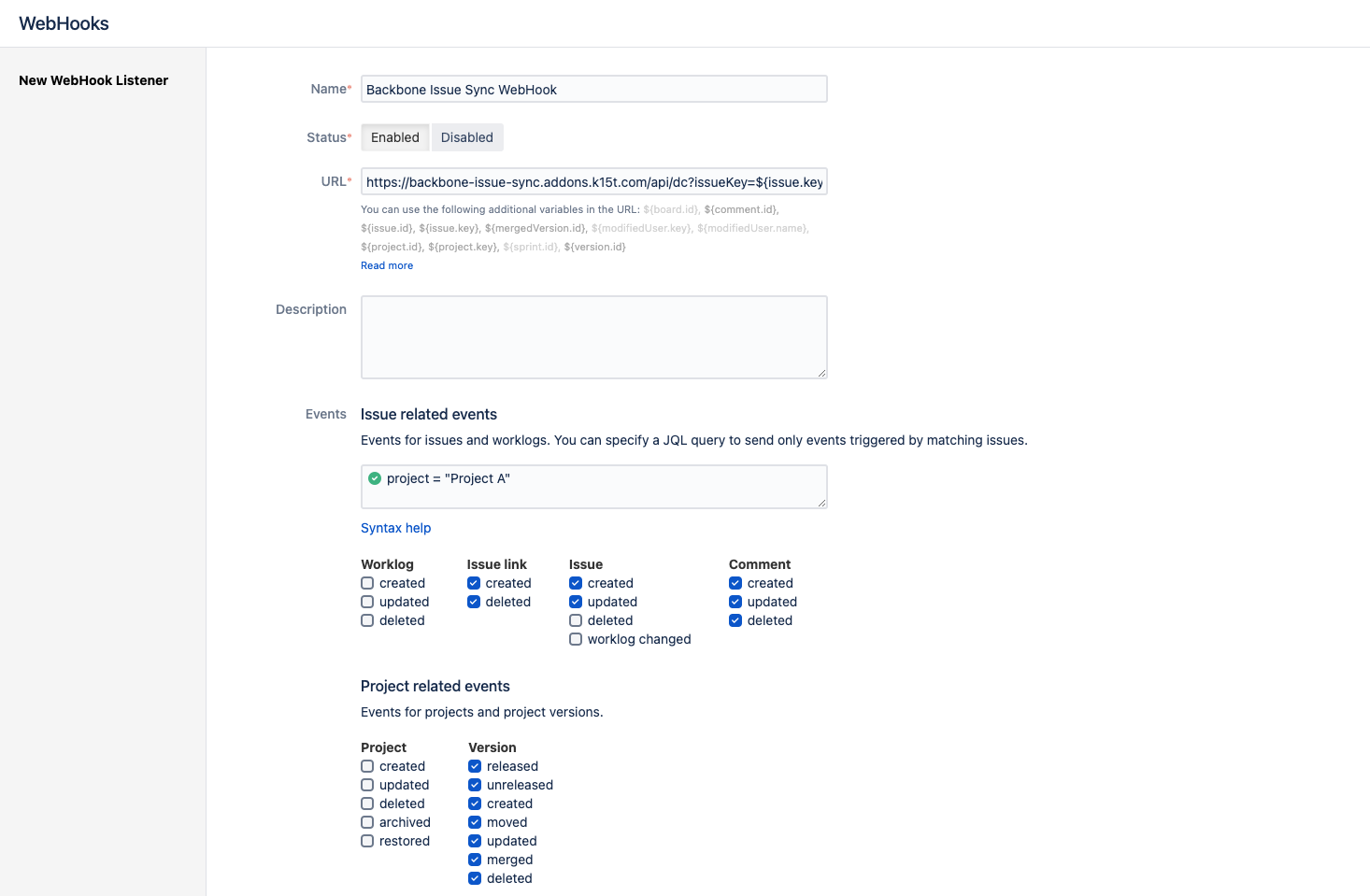Enable the Worklog created checkbox
Screen dimensions: 1370x896
367,583
